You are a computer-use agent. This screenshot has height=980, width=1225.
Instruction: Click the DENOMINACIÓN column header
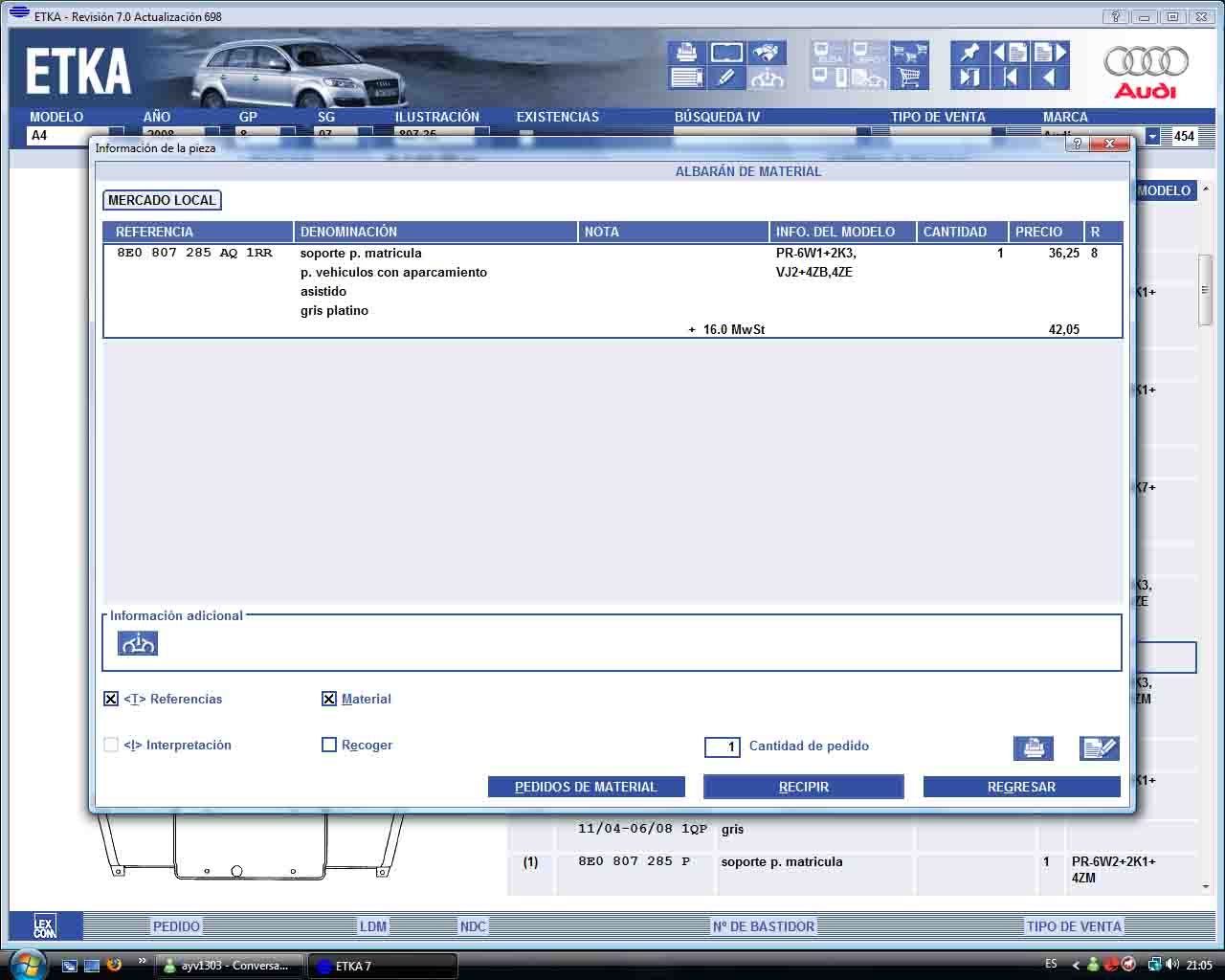pyautogui.click(x=435, y=232)
